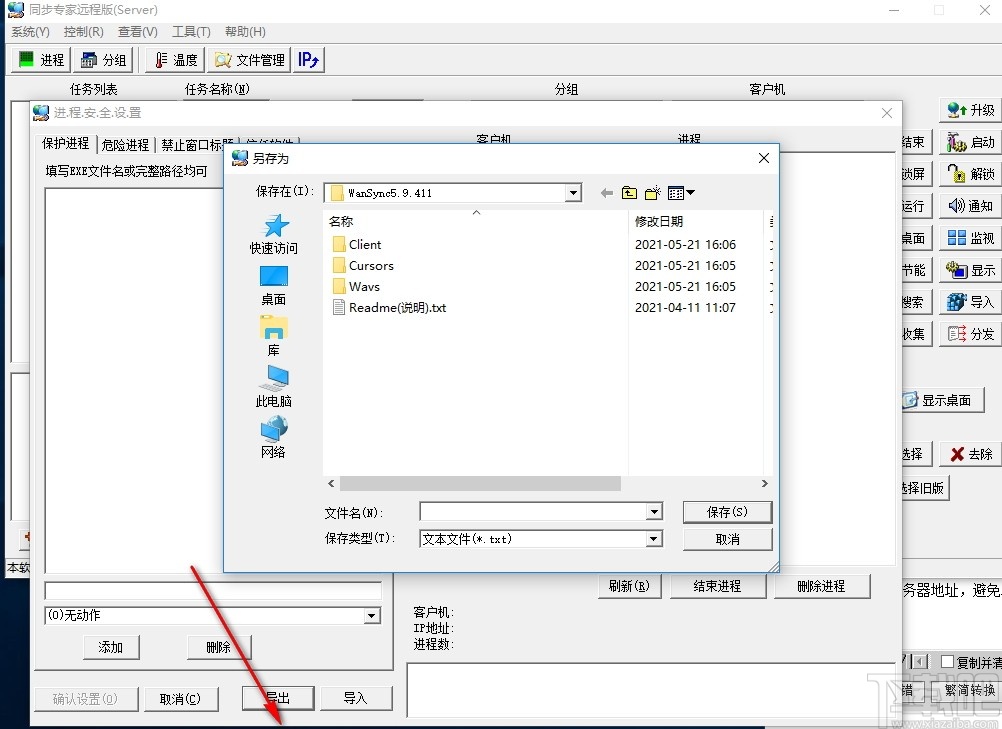Screen dimensions: 1002x729
Task: Click the up one level folder icon
Action: pyautogui.click(x=629, y=193)
